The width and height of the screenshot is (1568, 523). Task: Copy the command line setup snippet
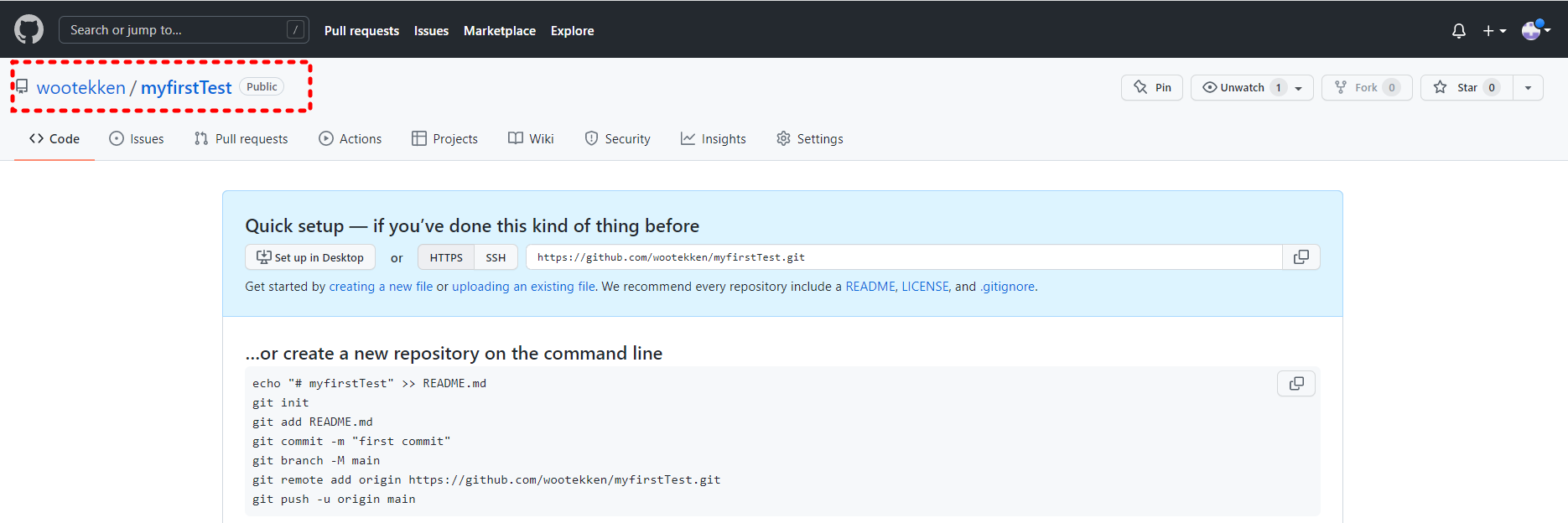pyautogui.click(x=1296, y=384)
